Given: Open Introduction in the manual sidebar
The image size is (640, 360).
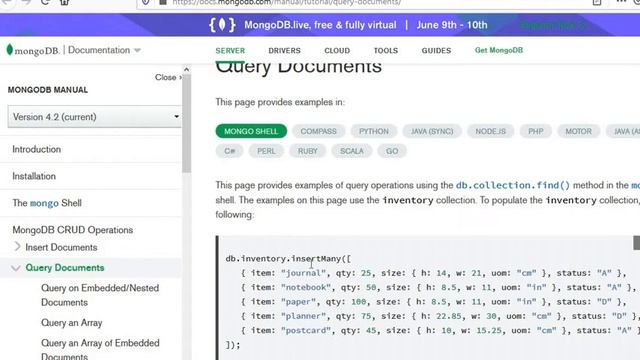Looking at the screenshot, I should click(x=36, y=149).
